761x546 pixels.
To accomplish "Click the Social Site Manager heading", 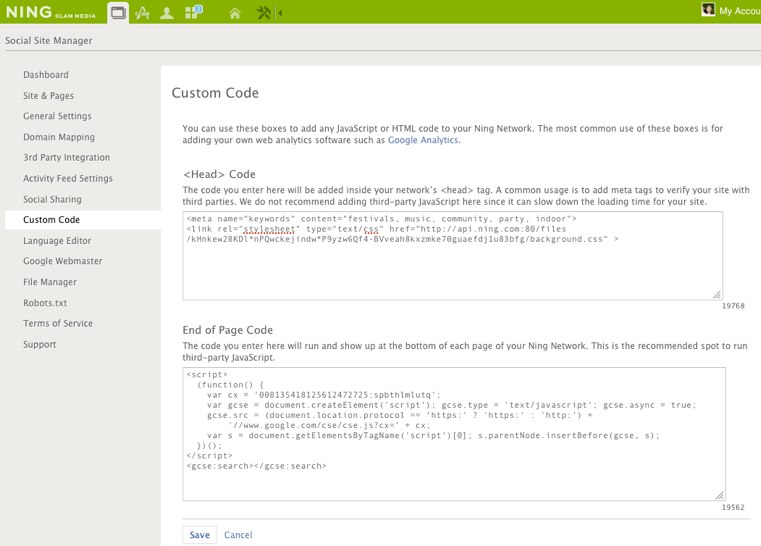I will (49, 41).
